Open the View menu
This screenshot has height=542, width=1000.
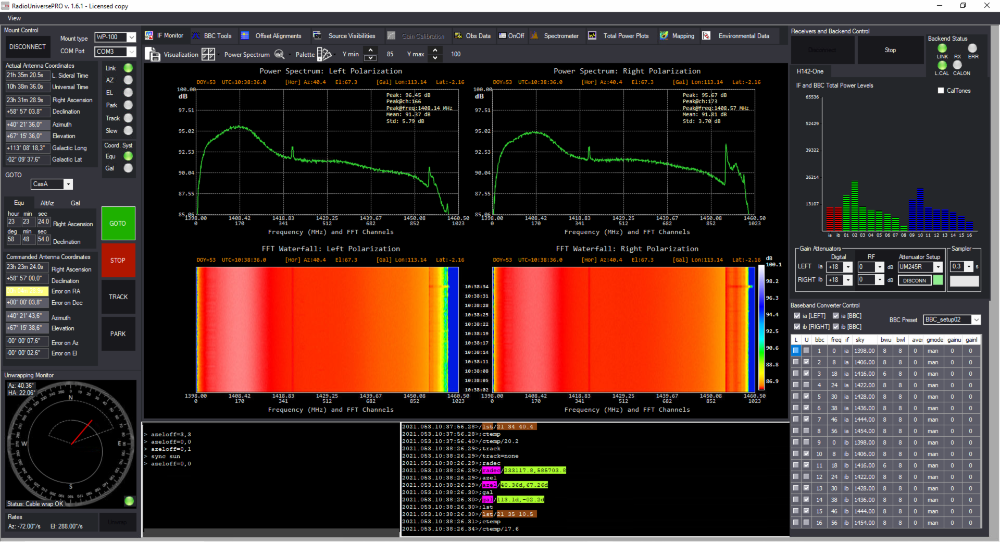pos(14,18)
